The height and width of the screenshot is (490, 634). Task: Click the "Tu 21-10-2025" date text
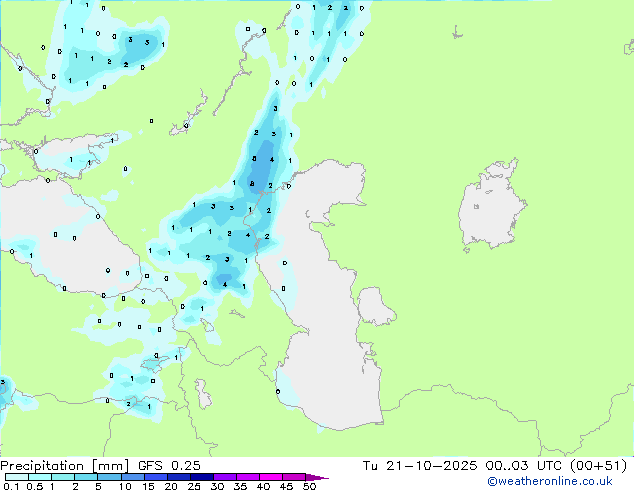(x=420, y=466)
